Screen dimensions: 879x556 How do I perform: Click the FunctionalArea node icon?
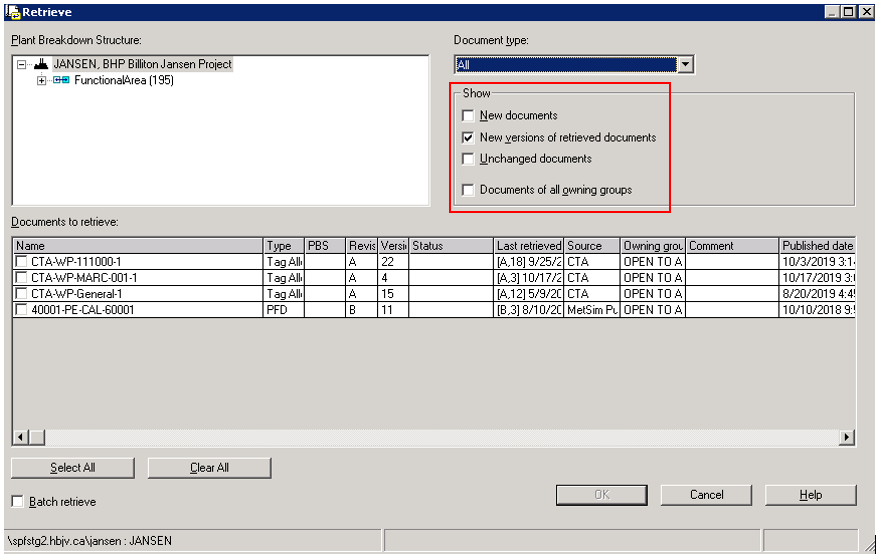(x=61, y=80)
